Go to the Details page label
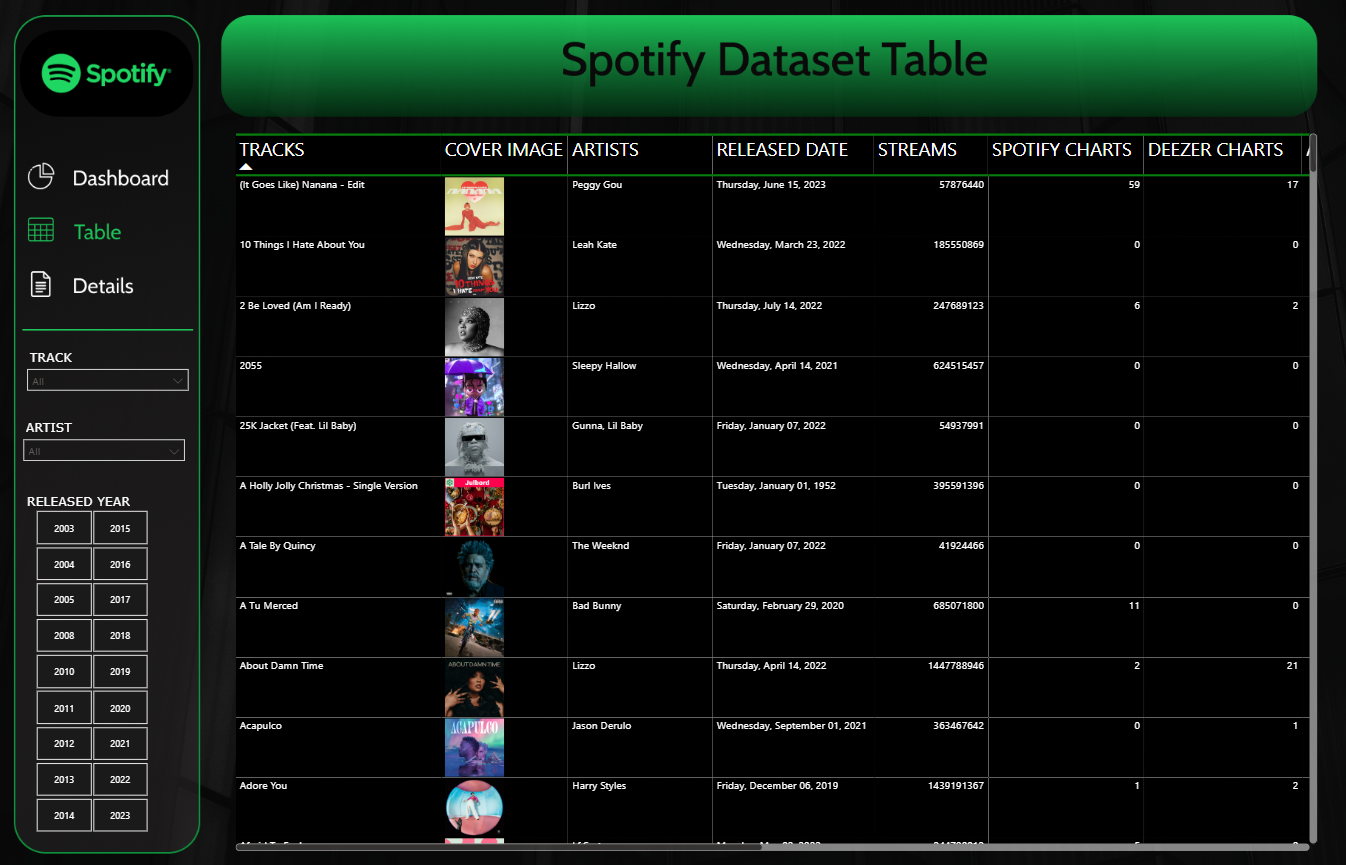The image size is (1346, 865). pyautogui.click(x=103, y=286)
